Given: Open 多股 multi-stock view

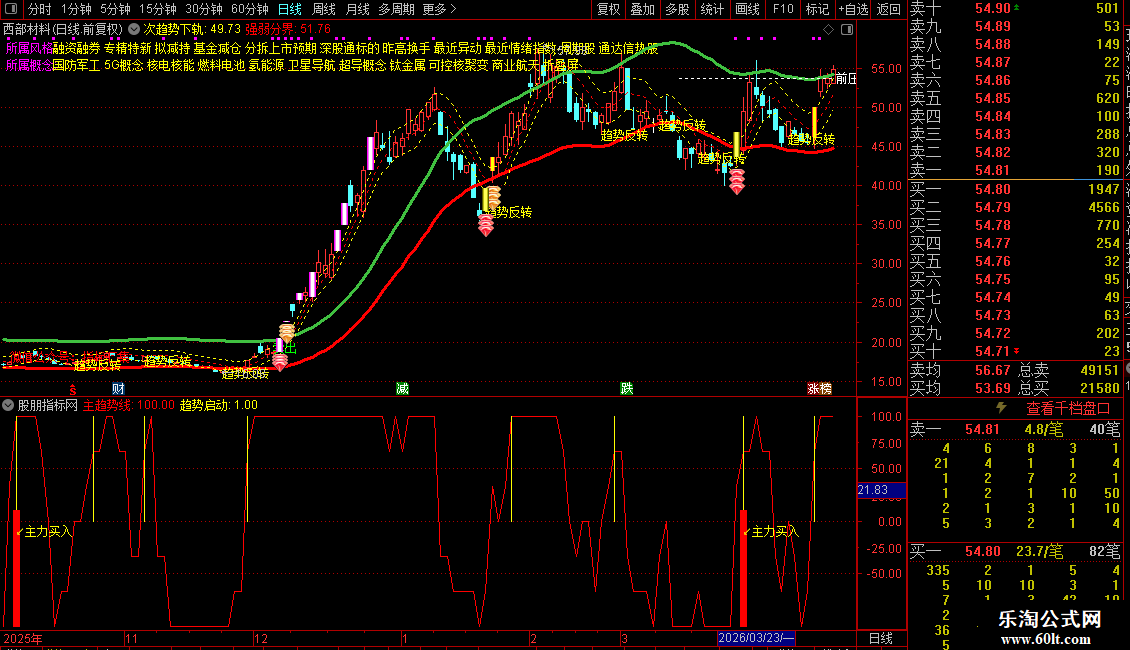Looking at the screenshot, I should 677,9.
